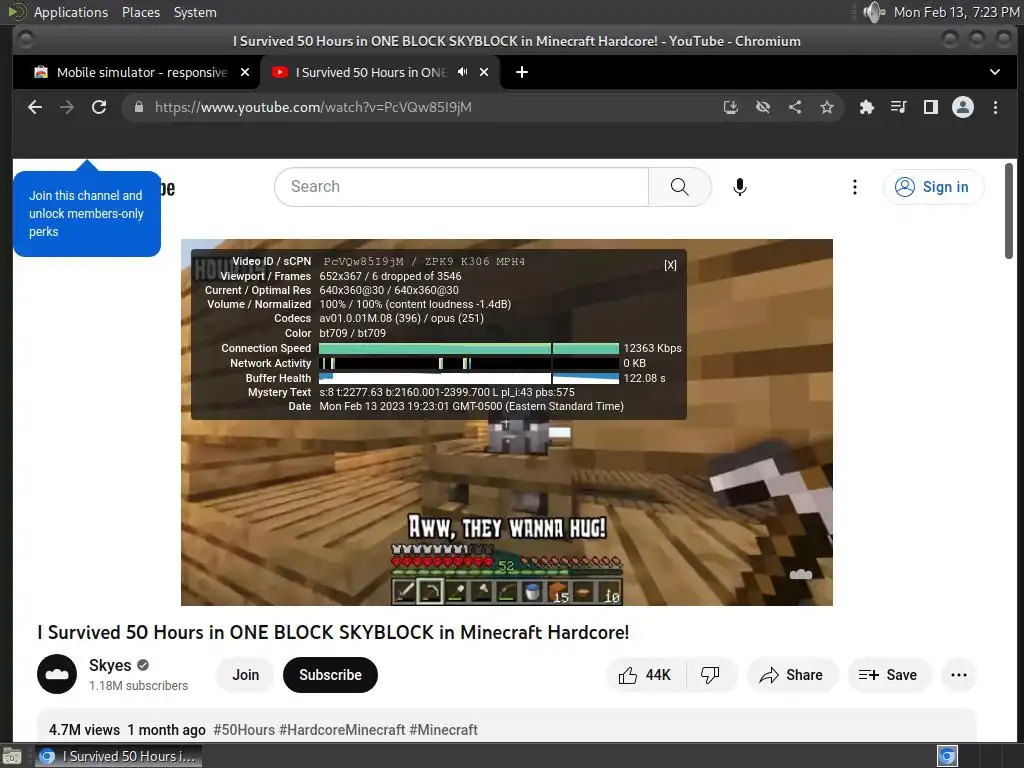Screen dimensions: 1024x768
Task: Click the YouTube Search field
Action: [x=462, y=187]
